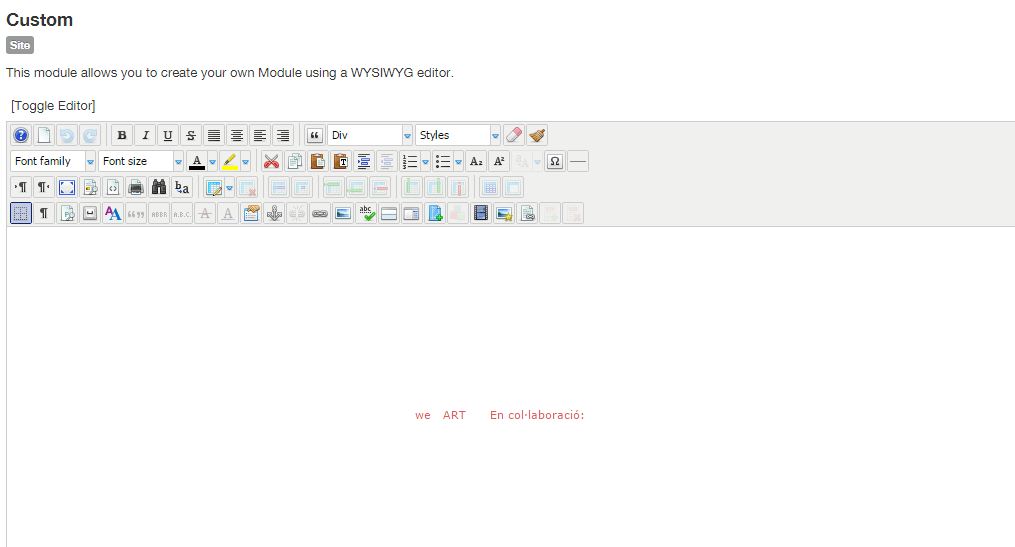Click the eraser remove formatting icon
The image size is (1015, 547).
(x=513, y=135)
